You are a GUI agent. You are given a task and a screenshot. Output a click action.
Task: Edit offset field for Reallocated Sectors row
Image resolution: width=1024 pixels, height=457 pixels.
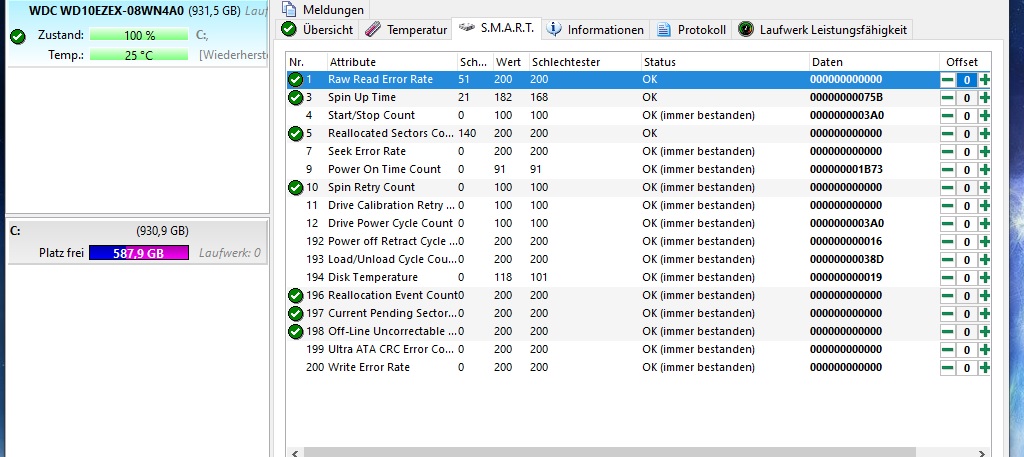click(x=967, y=134)
